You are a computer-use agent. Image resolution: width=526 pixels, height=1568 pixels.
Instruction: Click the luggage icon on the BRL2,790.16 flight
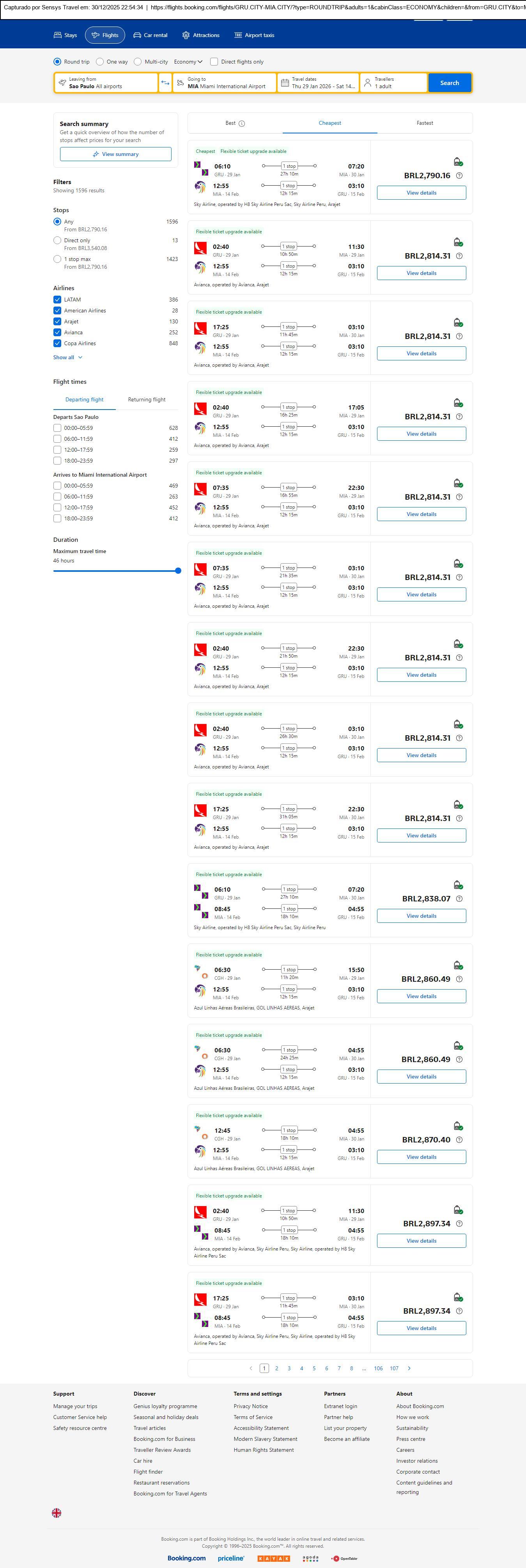point(458,162)
